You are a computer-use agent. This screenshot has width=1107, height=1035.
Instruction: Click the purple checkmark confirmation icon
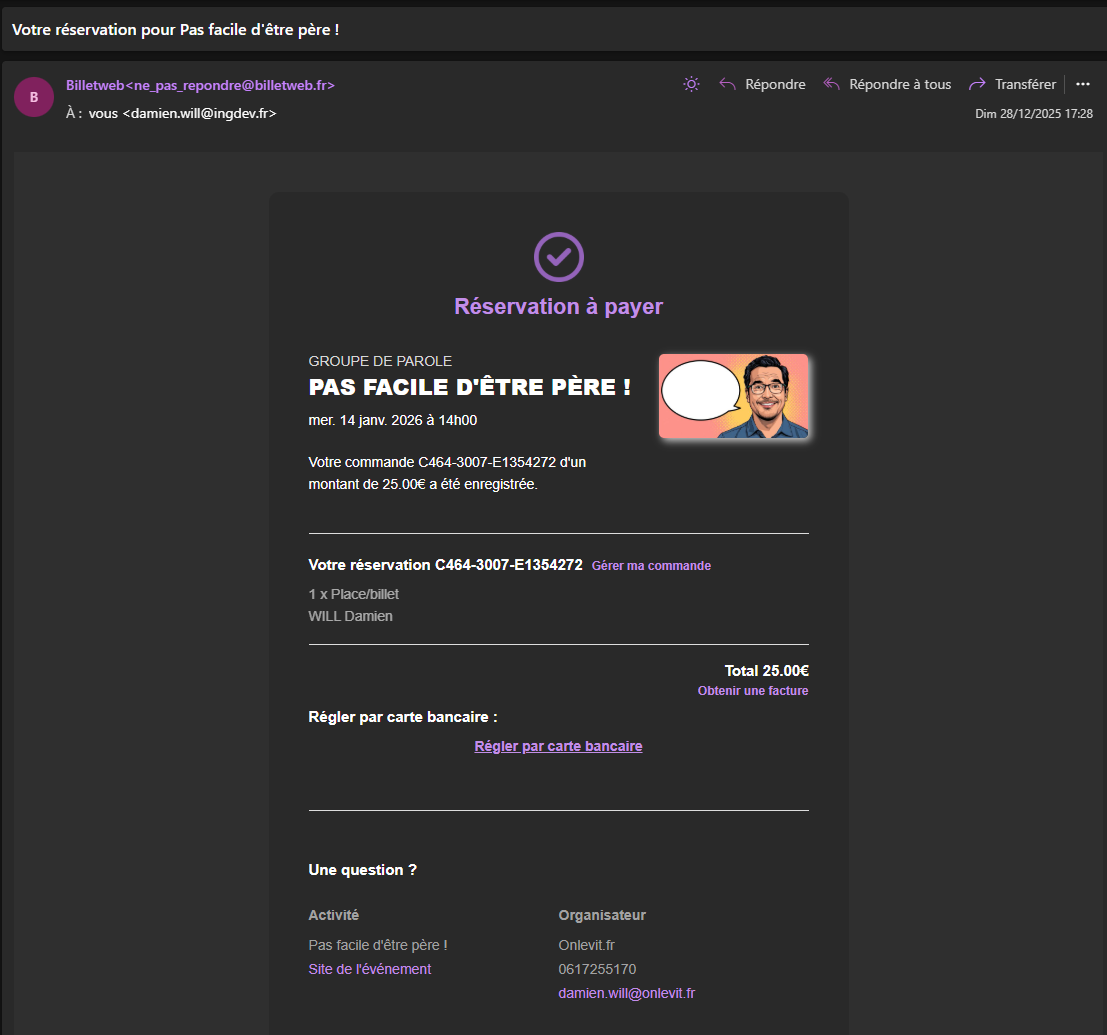(559, 257)
